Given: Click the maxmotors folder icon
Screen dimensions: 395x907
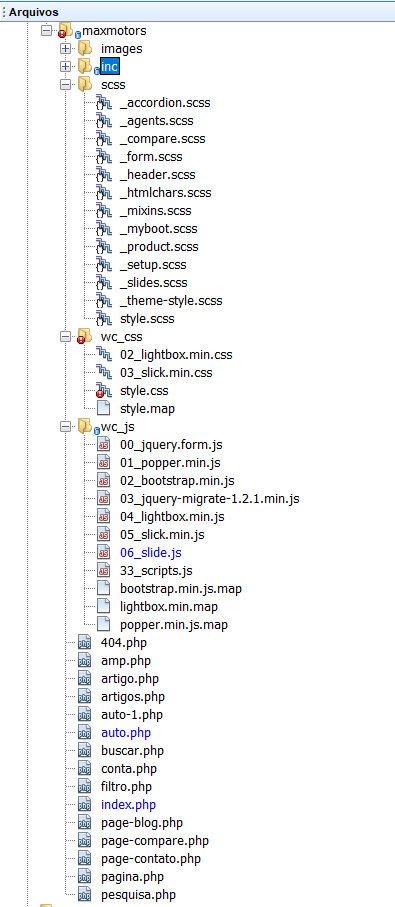Looking at the screenshot, I should [65, 30].
